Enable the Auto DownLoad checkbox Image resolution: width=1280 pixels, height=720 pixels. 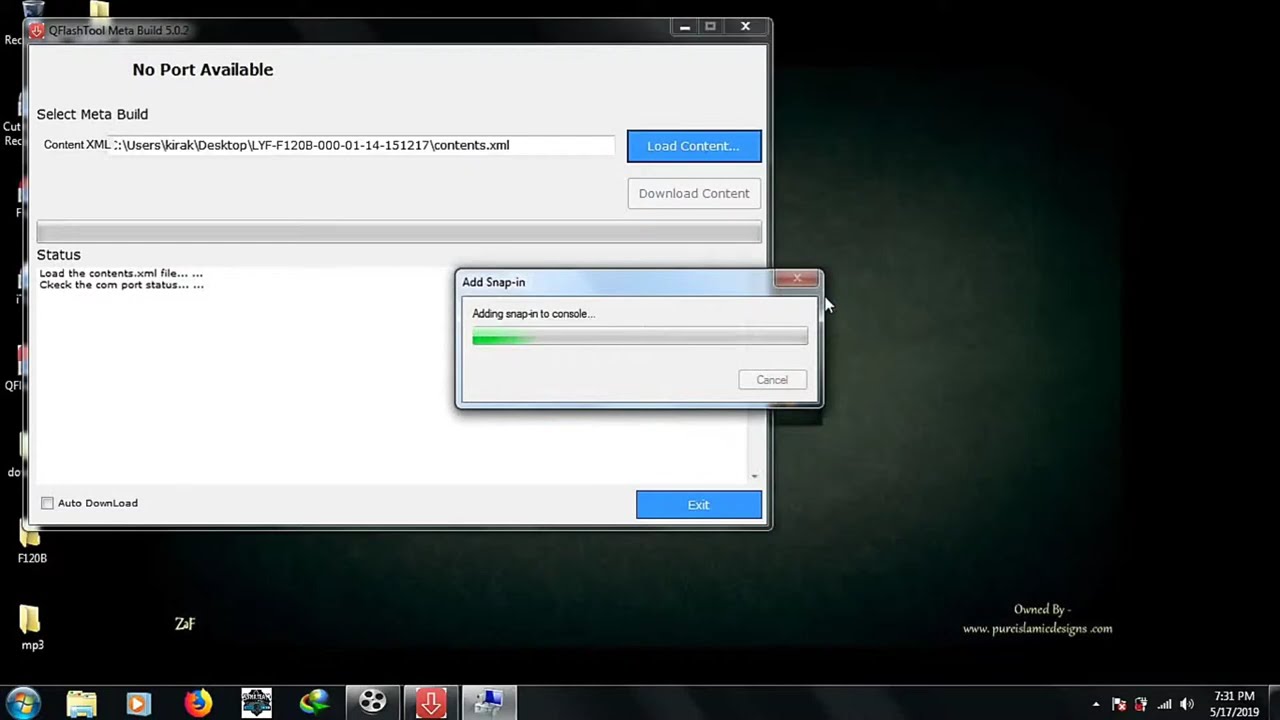click(47, 503)
